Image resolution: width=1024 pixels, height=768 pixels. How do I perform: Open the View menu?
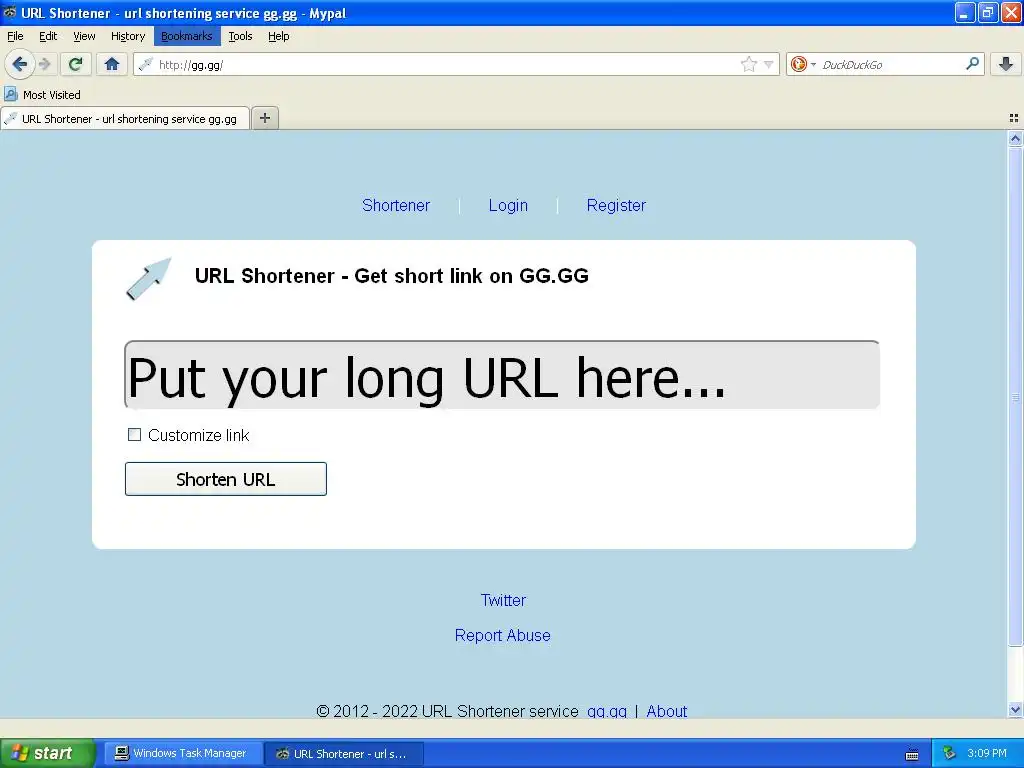[x=84, y=36]
